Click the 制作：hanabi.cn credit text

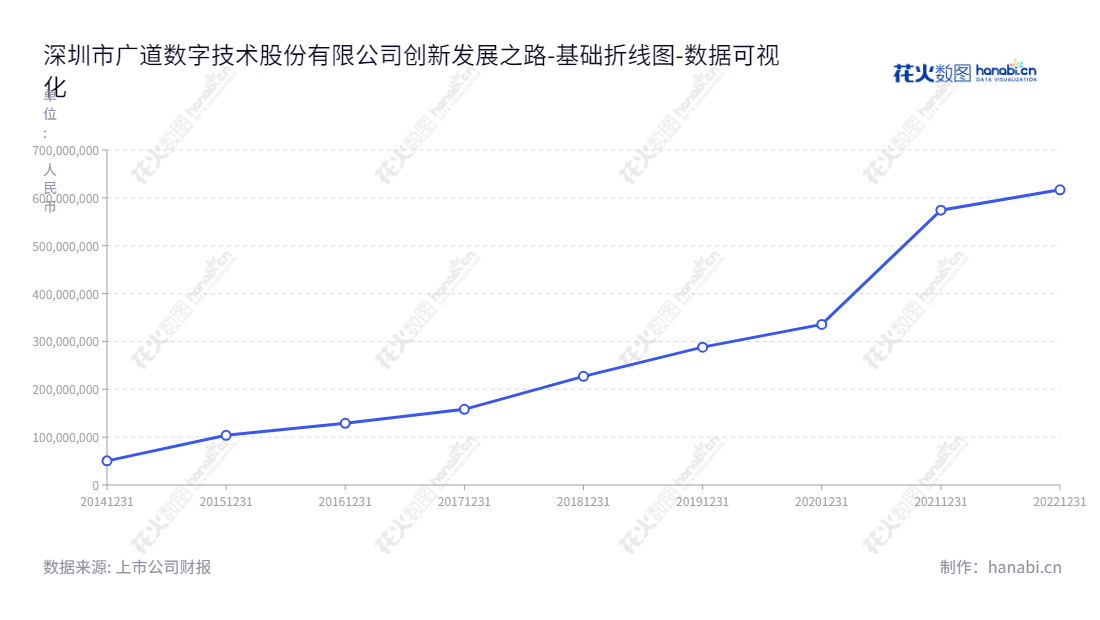[1000, 567]
